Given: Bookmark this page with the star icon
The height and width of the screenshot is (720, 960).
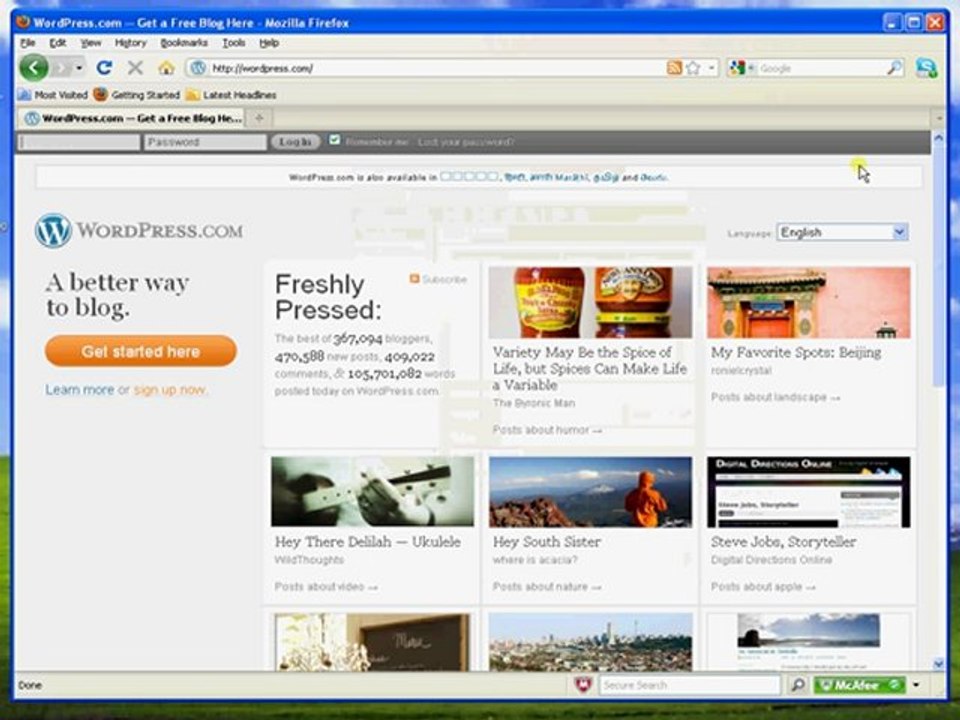Looking at the screenshot, I should [x=693, y=68].
